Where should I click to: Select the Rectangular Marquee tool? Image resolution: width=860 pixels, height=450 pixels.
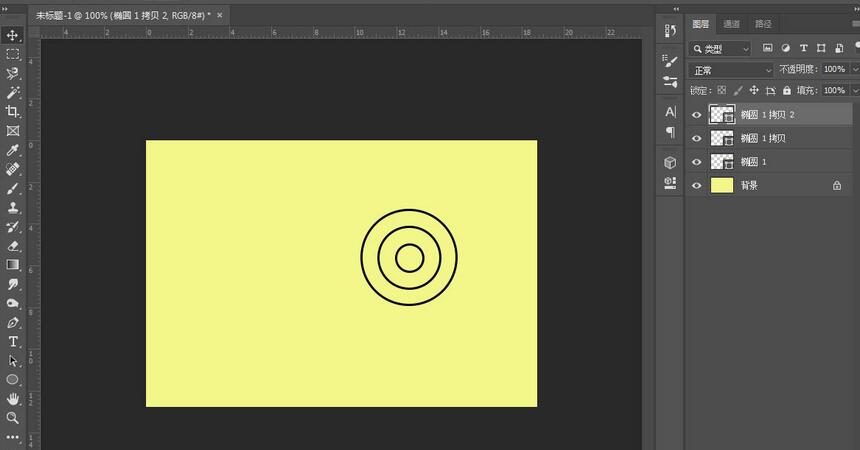pyautogui.click(x=13, y=54)
